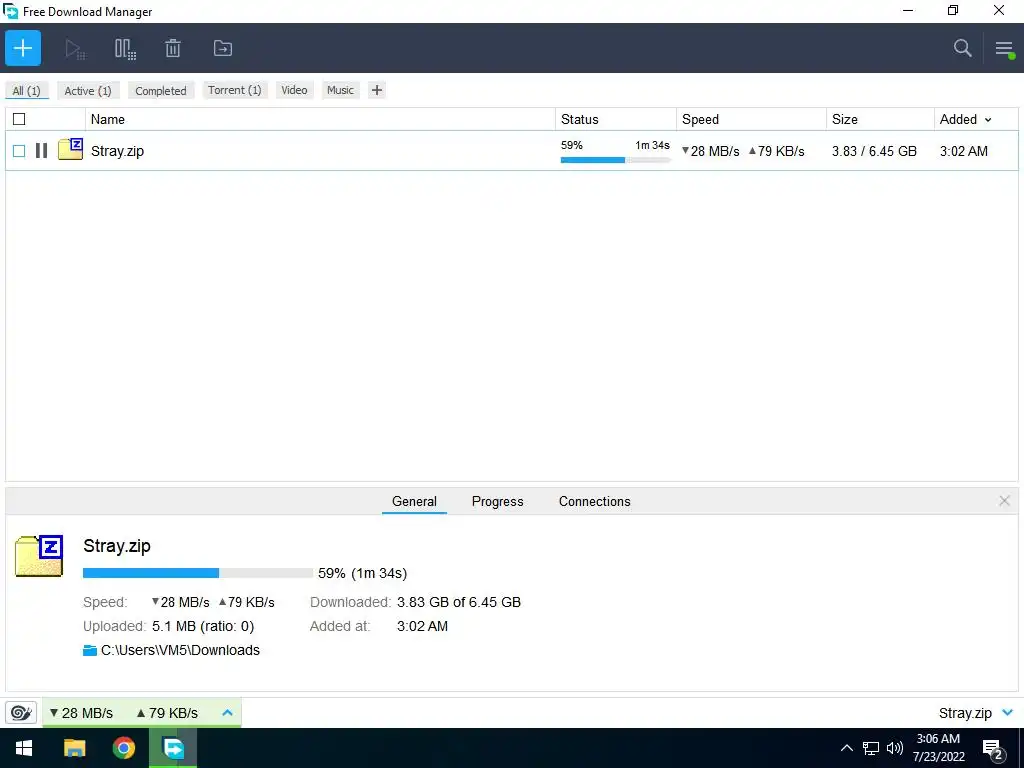Expand the Stray.zip dropdown at bottom right
This screenshot has height=768, width=1024.
click(1008, 712)
